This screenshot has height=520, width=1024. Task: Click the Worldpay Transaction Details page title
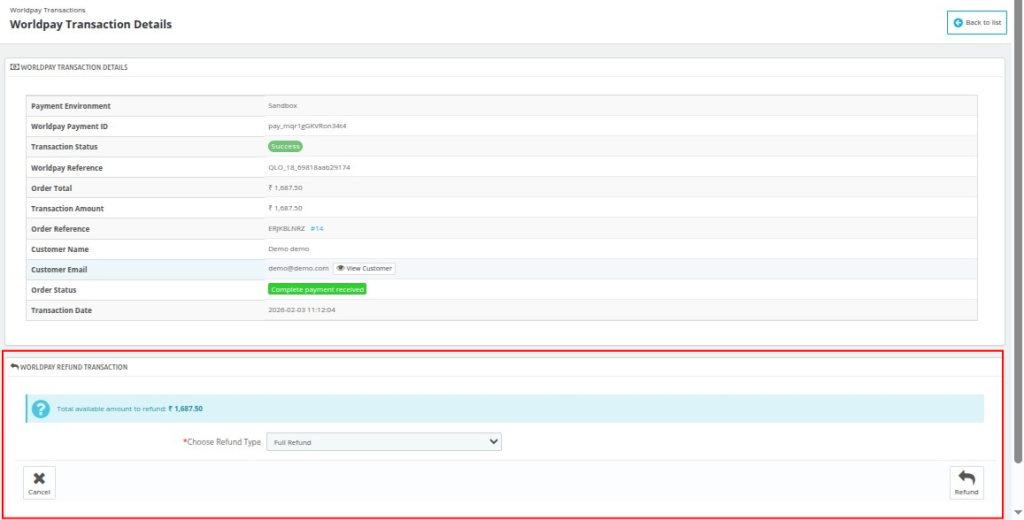(x=90, y=24)
